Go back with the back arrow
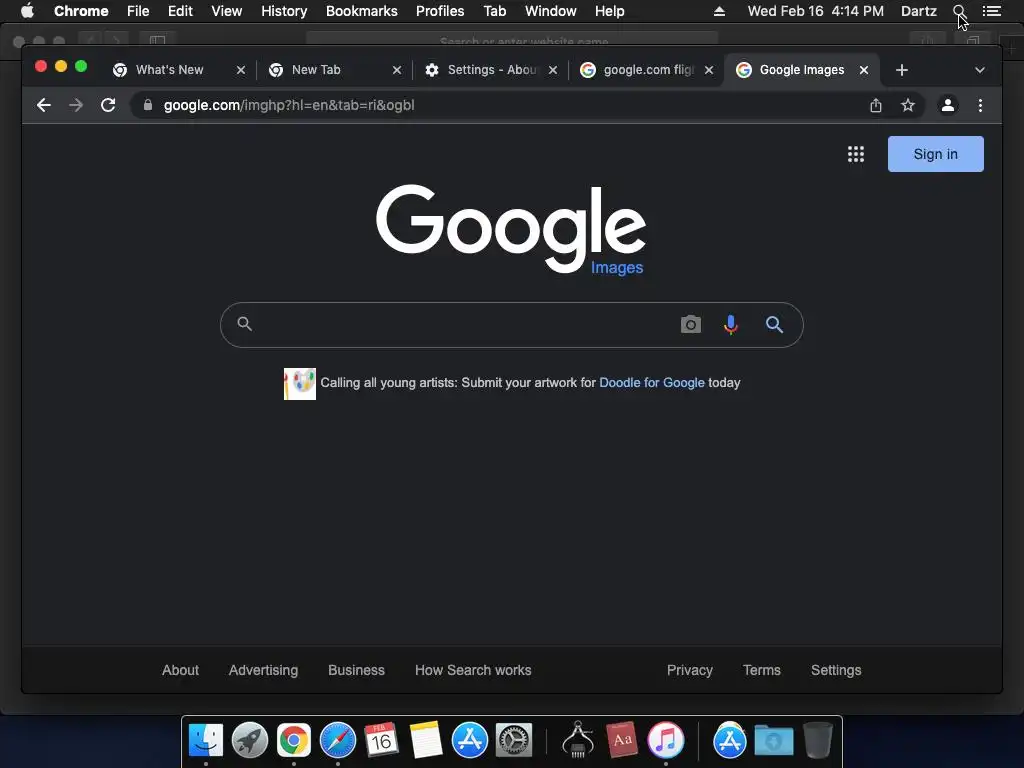Screen dimensions: 1024x768 coord(44,105)
